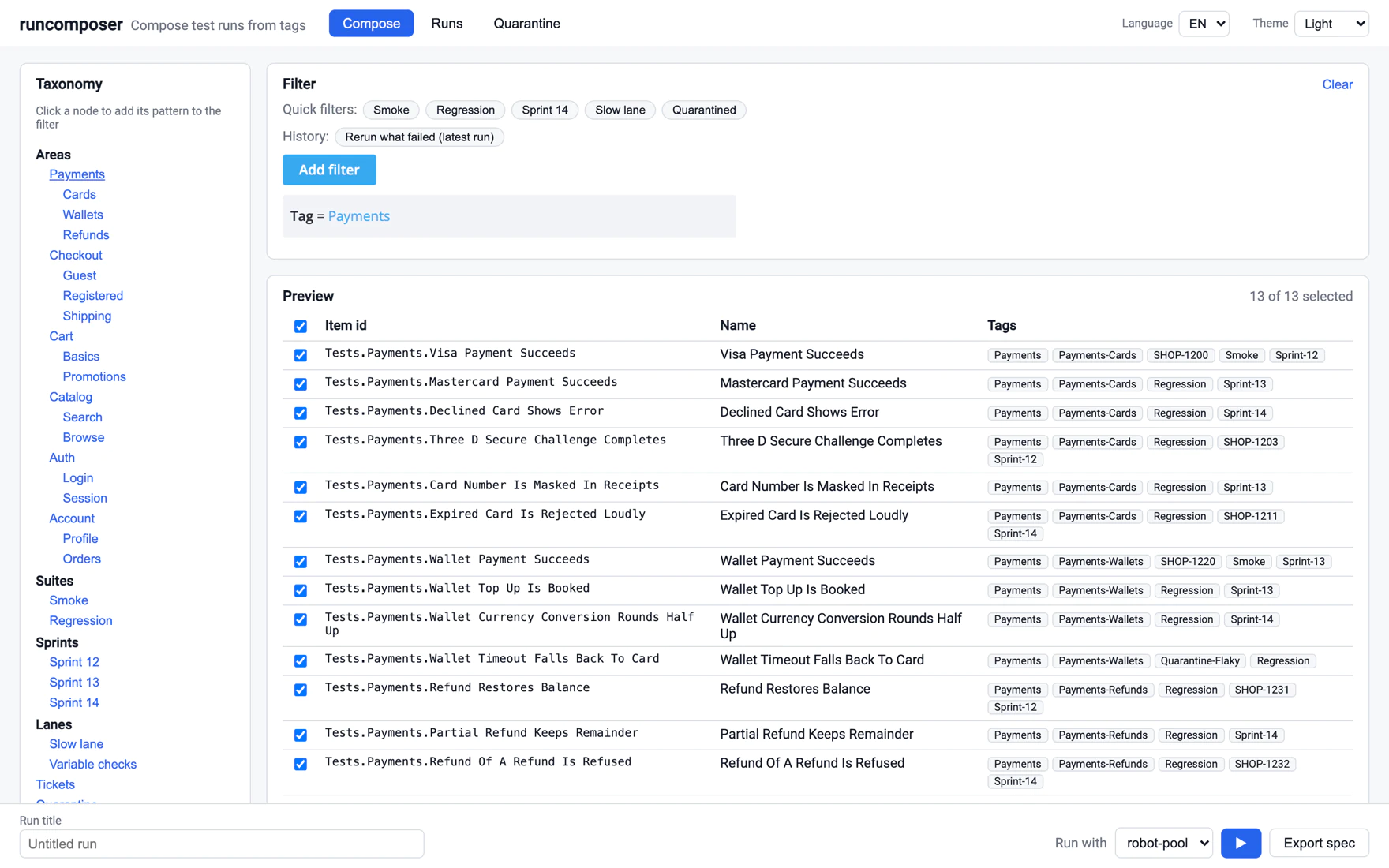Open the Quarantine tab
Screen dimensions: 1389x868
coord(526,24)
